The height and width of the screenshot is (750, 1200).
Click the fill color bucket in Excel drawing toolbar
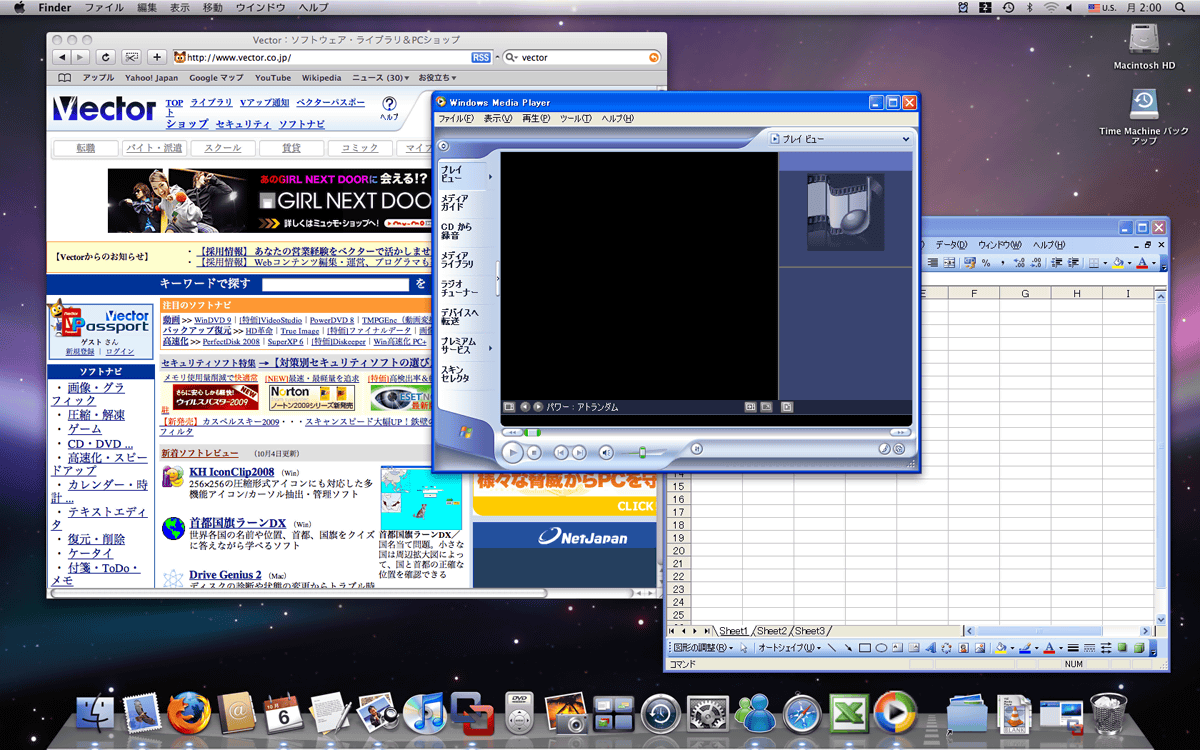1000,648
